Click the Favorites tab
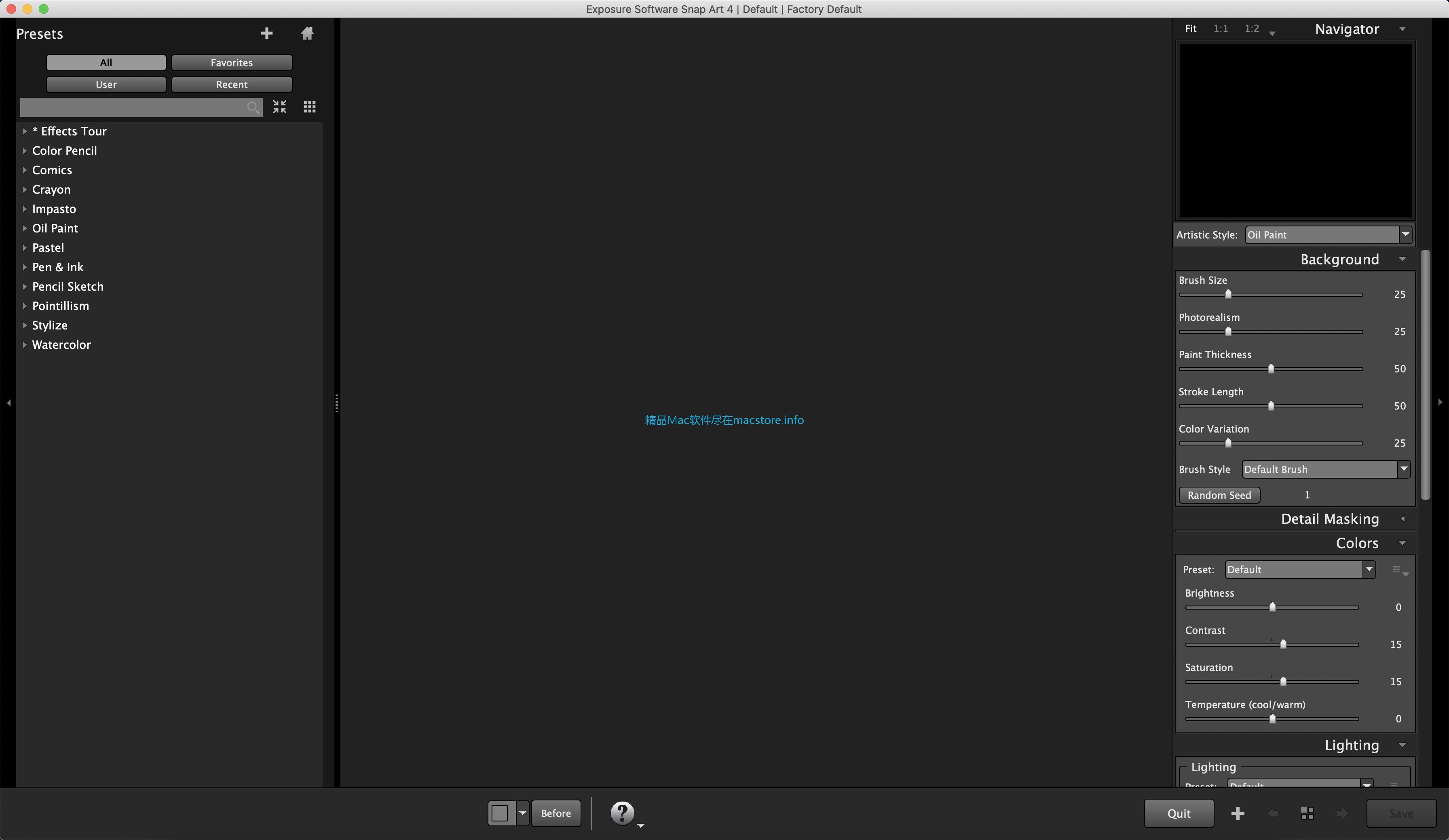 click(231, 62)
